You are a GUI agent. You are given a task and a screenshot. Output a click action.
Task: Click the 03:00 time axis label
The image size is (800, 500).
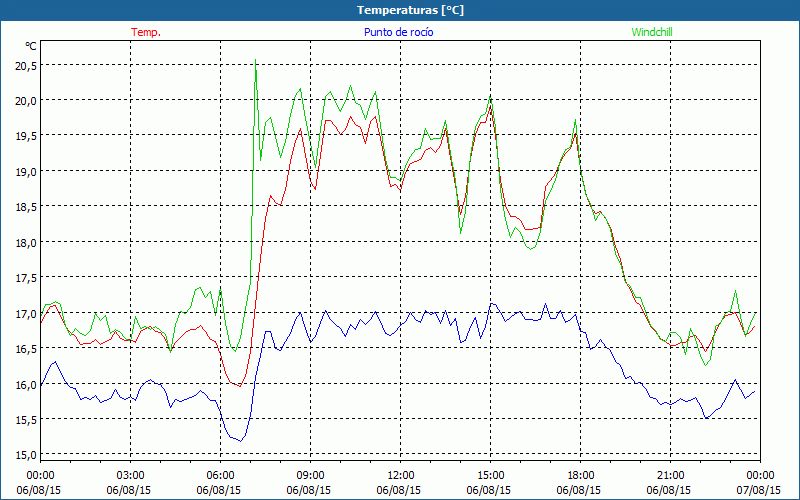(131, 476)
